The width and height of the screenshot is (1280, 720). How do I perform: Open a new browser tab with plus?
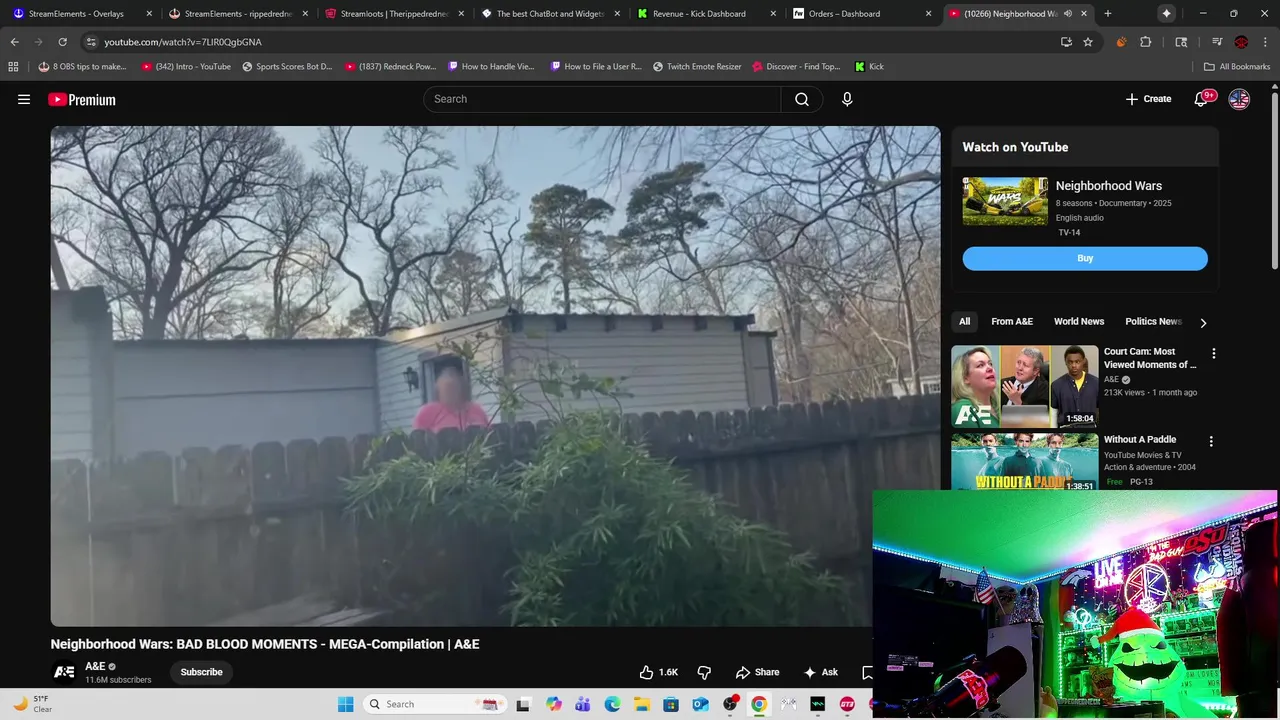click(1107, 14)
